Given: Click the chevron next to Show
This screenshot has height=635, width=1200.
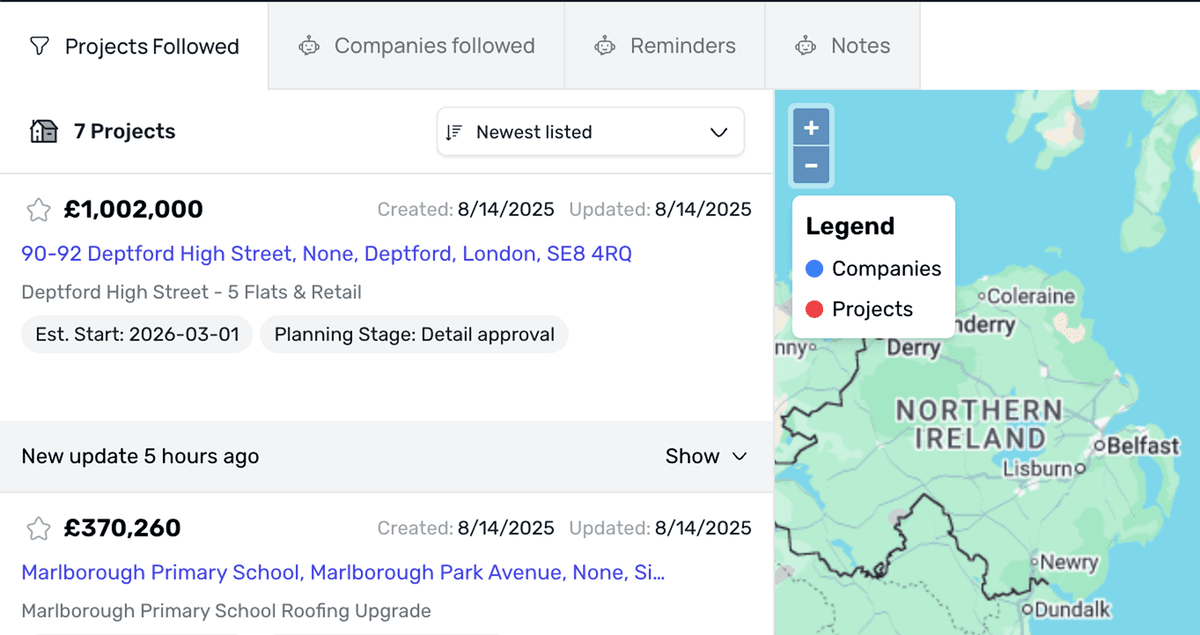Looking at the screenshot, I should (740, 457).
